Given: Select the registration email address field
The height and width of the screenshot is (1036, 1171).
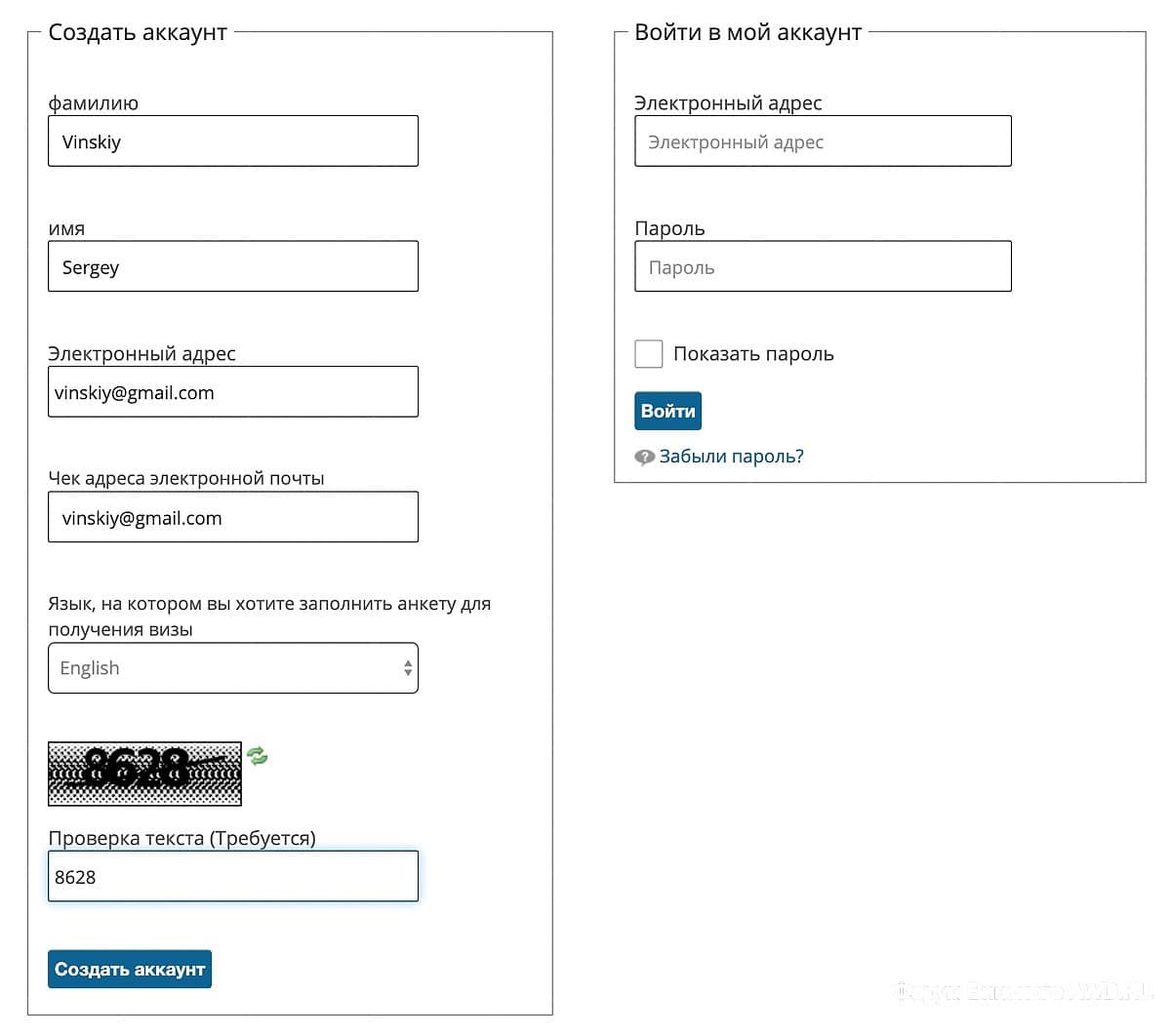Looking at the screenshot, I should pyautogui.click(x=233, y=392).
